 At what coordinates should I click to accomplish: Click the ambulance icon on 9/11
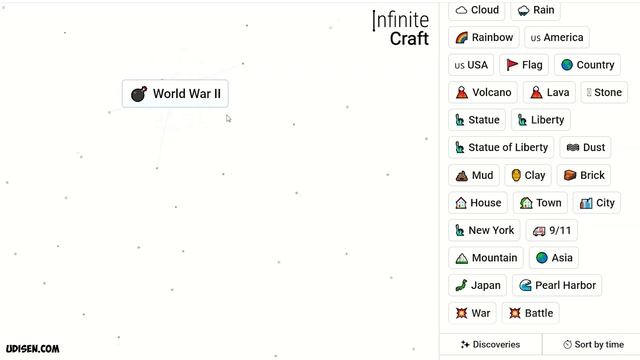click(539, 231)
